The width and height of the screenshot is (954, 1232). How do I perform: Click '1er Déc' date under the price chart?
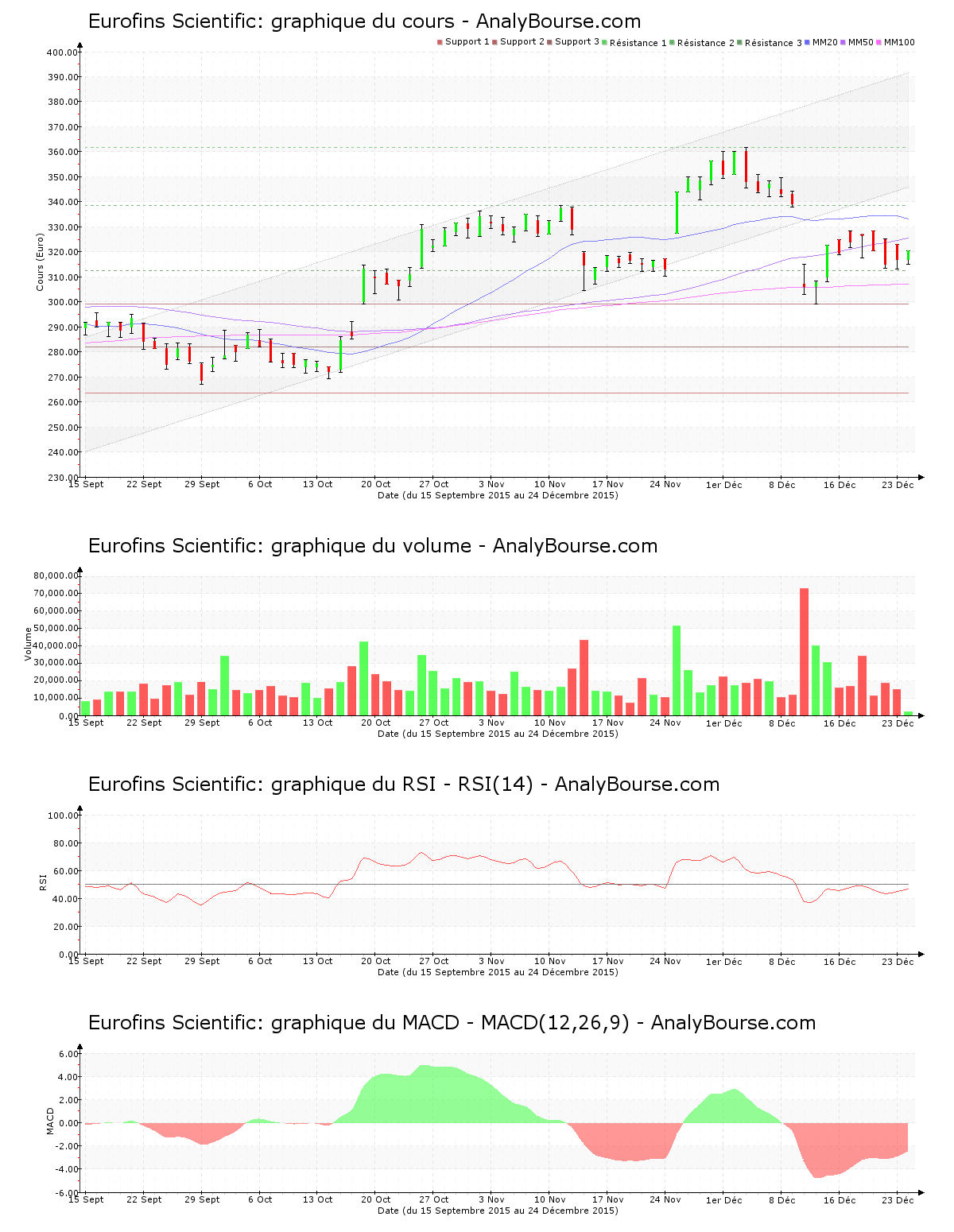(724, 484)
